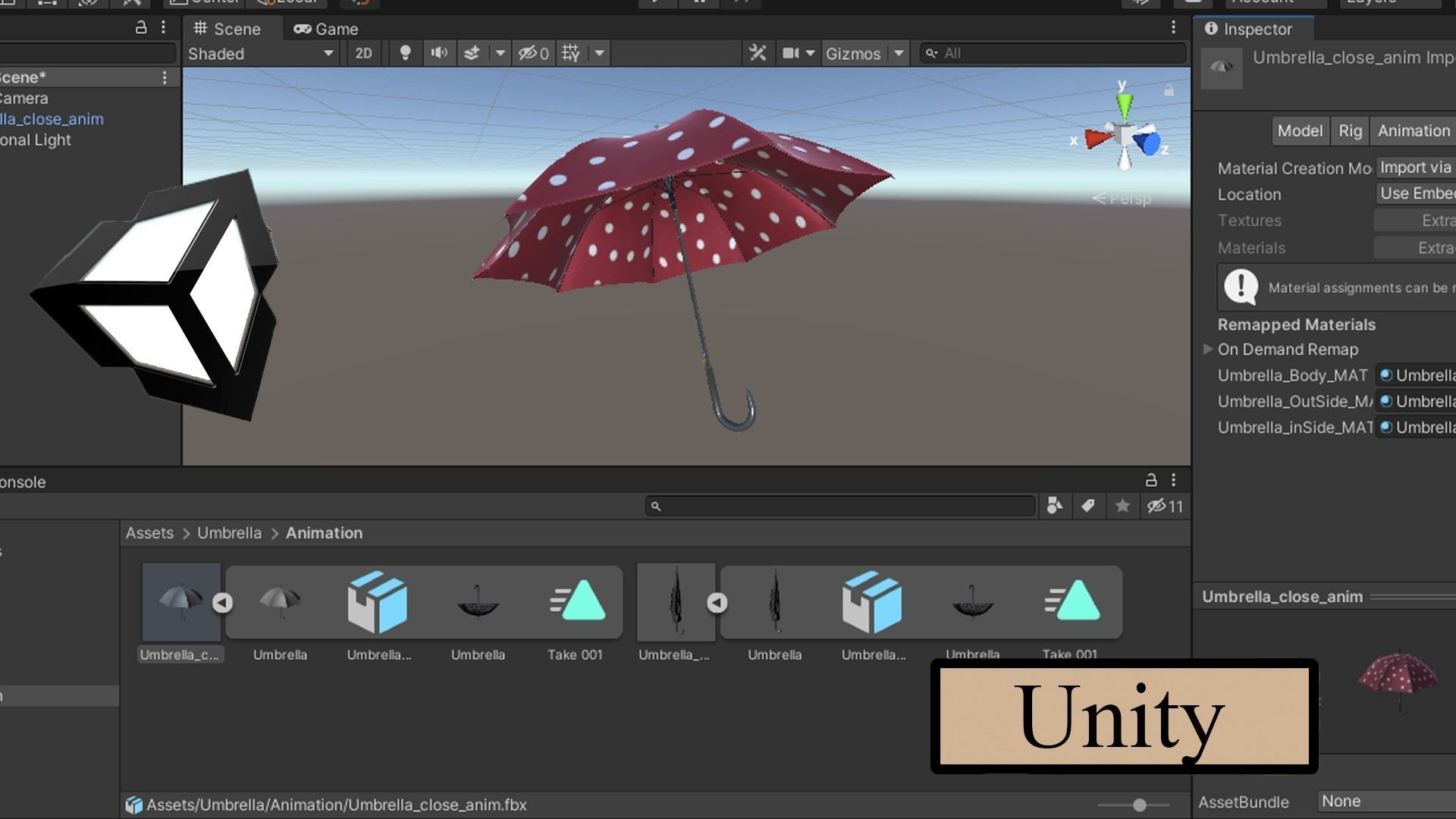Toggle hidden objects visibility counter
The image size is (1456, 819).
[x=533, y=53]
